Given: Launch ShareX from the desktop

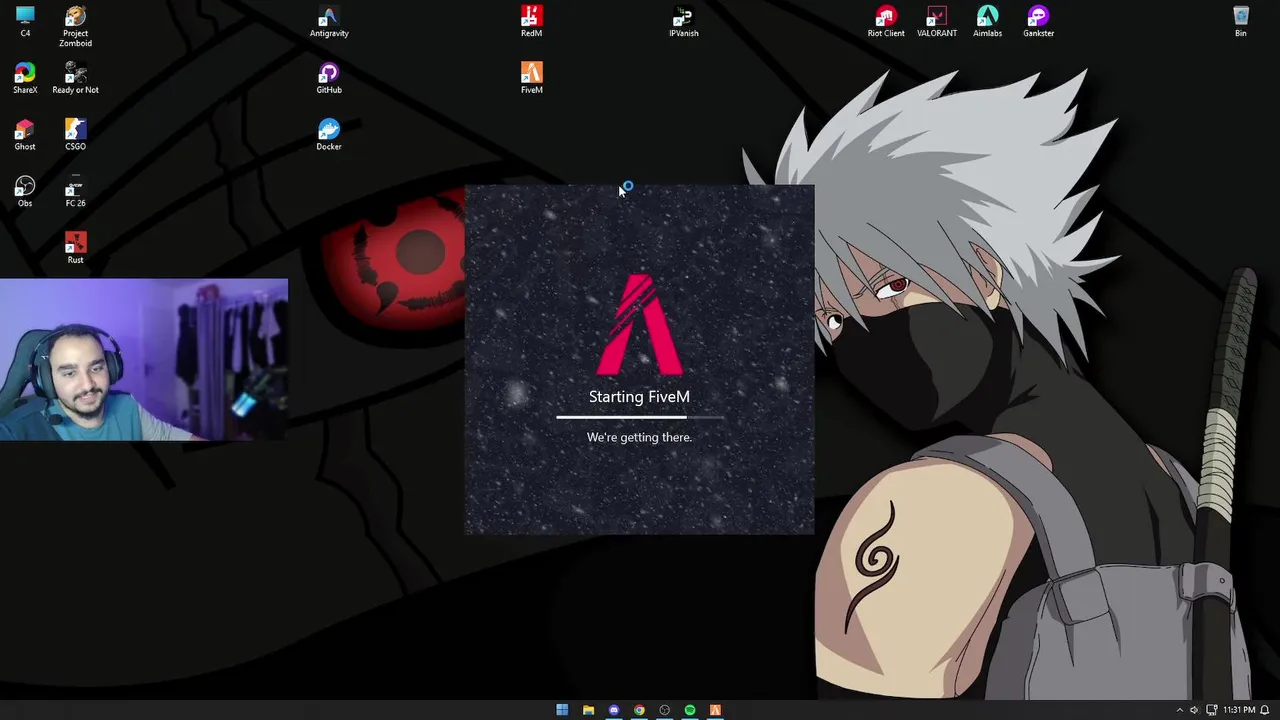Looking at the screenshot, I should coord(25,78).
